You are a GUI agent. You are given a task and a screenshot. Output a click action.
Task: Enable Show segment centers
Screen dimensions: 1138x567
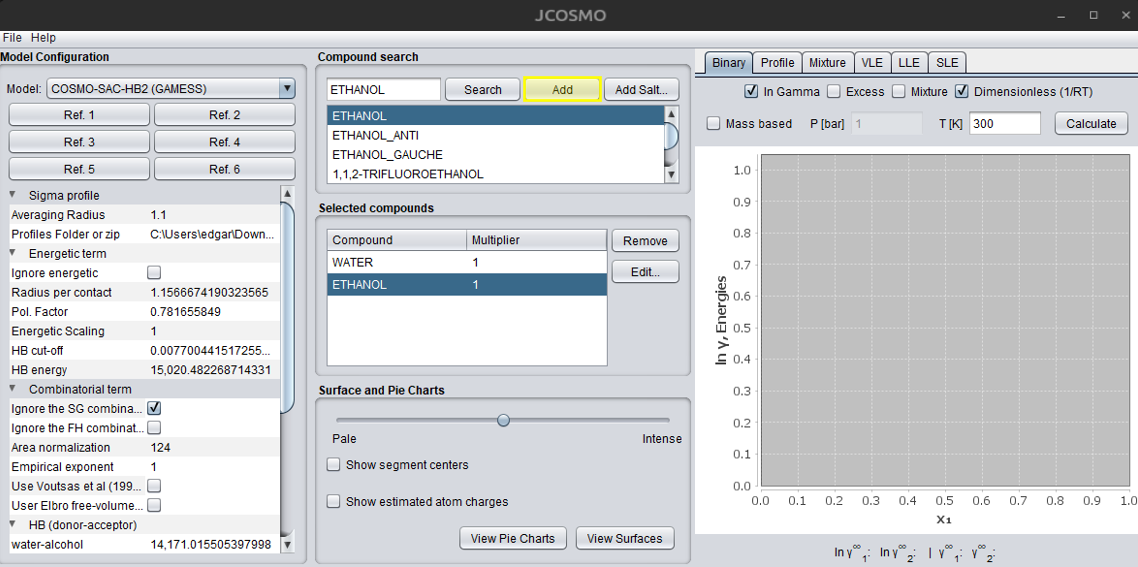(x=334, y=465)
